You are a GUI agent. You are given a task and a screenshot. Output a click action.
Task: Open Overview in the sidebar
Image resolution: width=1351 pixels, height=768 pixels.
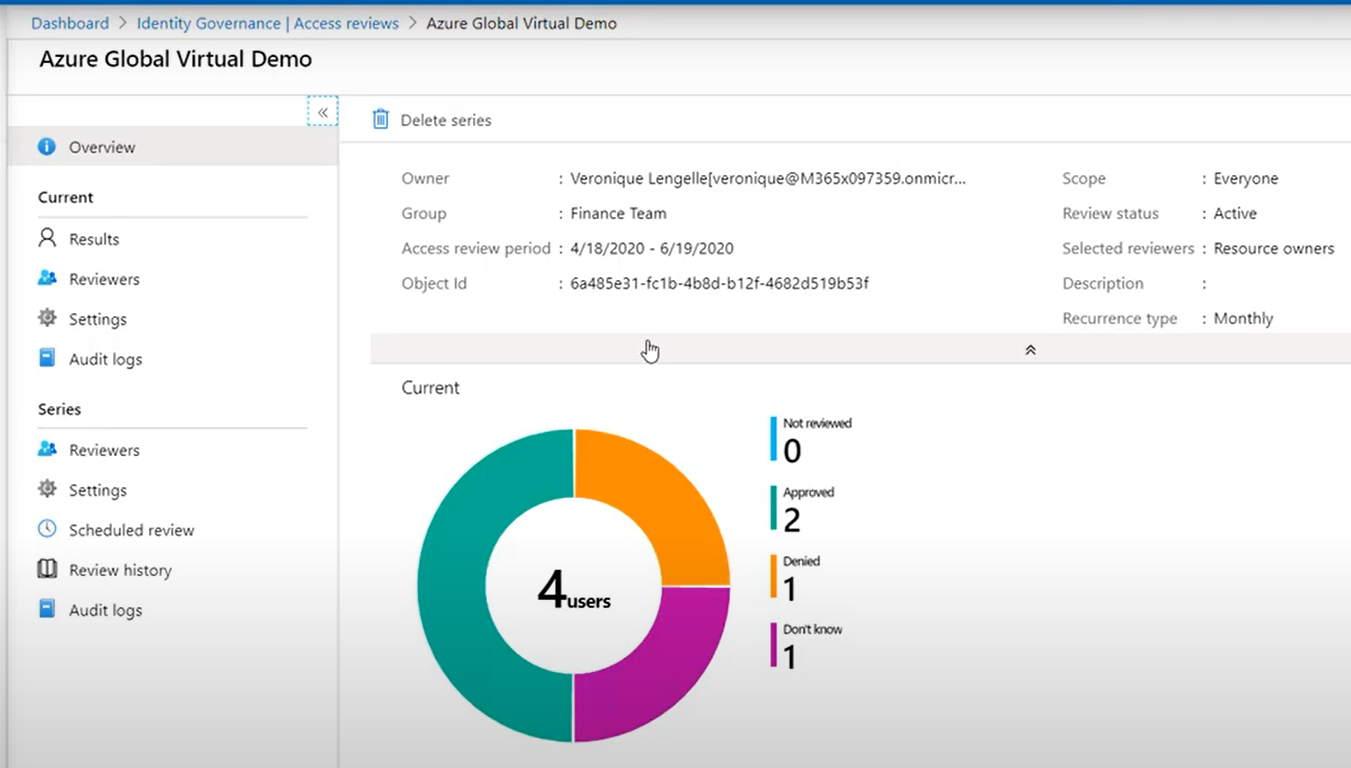coord(172,147)
